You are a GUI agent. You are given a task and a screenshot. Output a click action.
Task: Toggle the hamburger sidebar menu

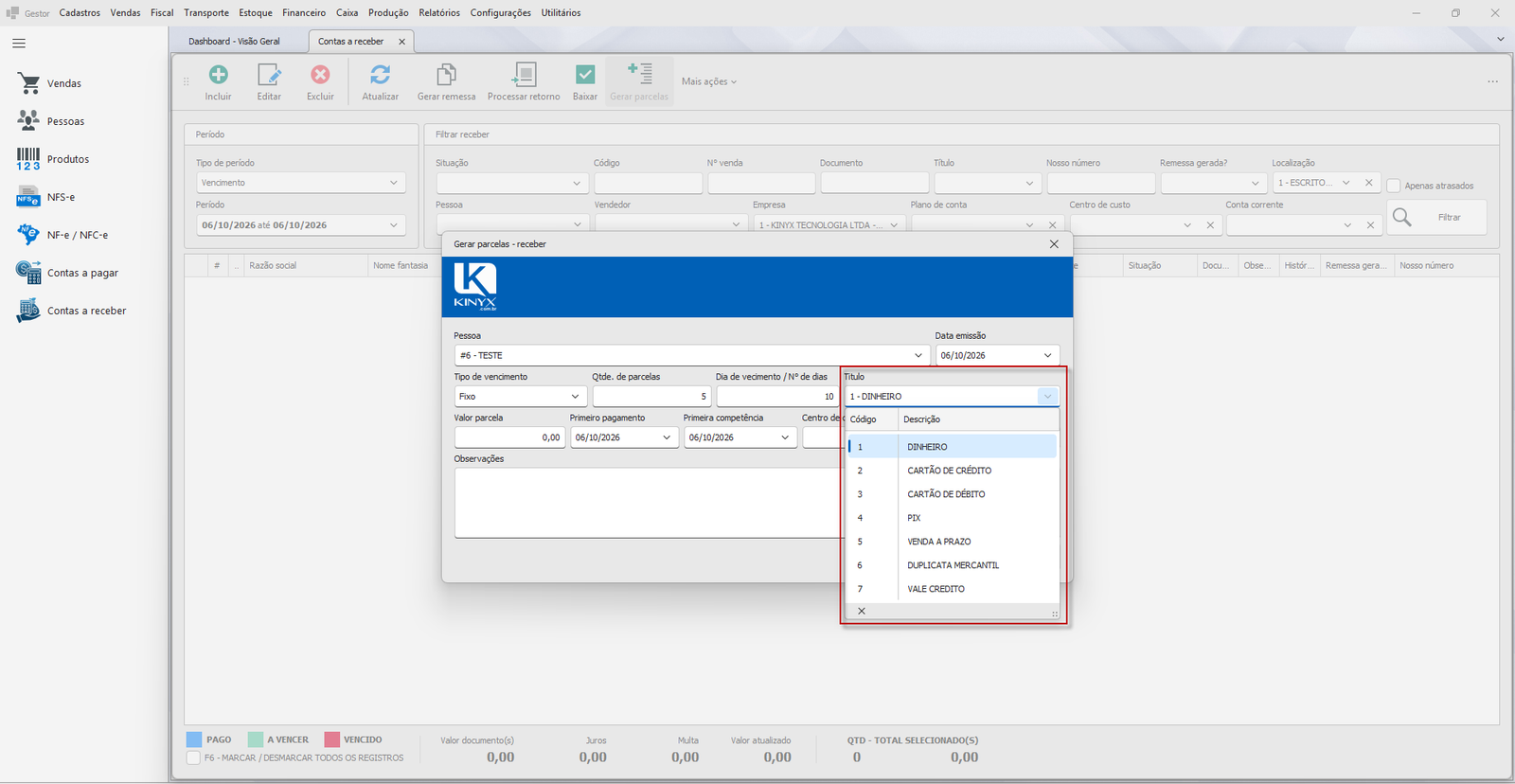[x=19, y=44]
